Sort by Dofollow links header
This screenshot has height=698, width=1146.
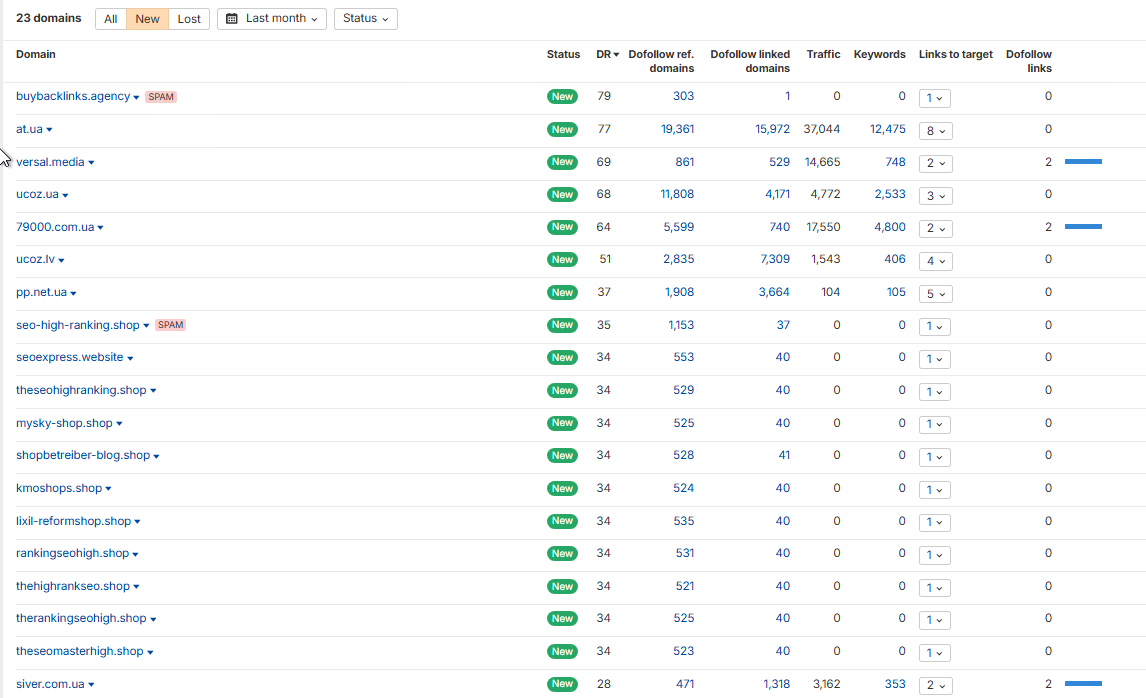tap(1028, 61)
